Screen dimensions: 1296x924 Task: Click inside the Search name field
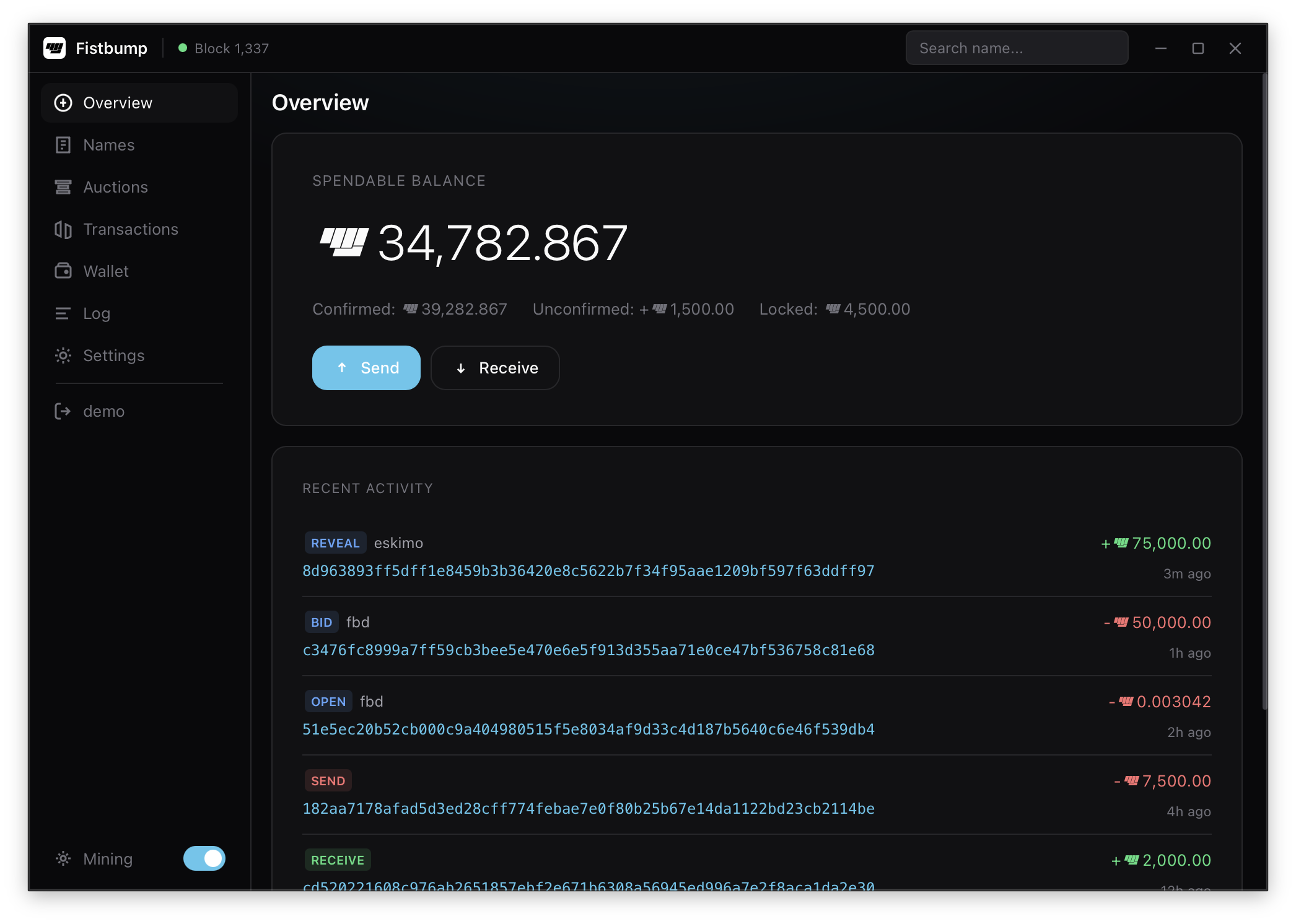1016,48
